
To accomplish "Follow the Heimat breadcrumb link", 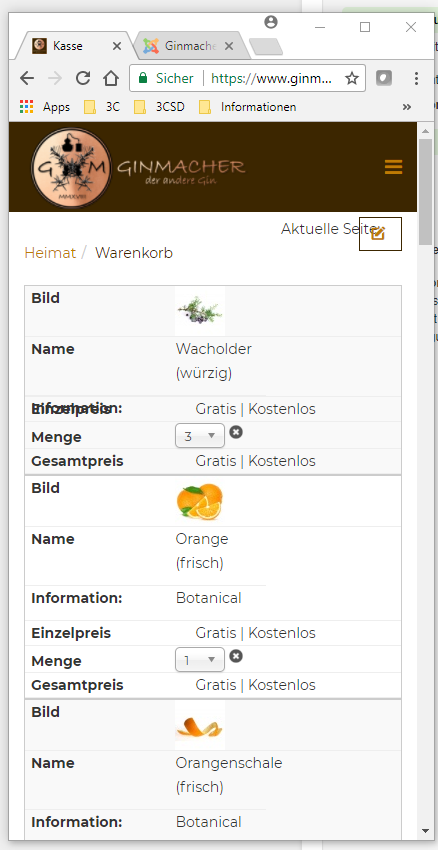I will coord(50,253).
